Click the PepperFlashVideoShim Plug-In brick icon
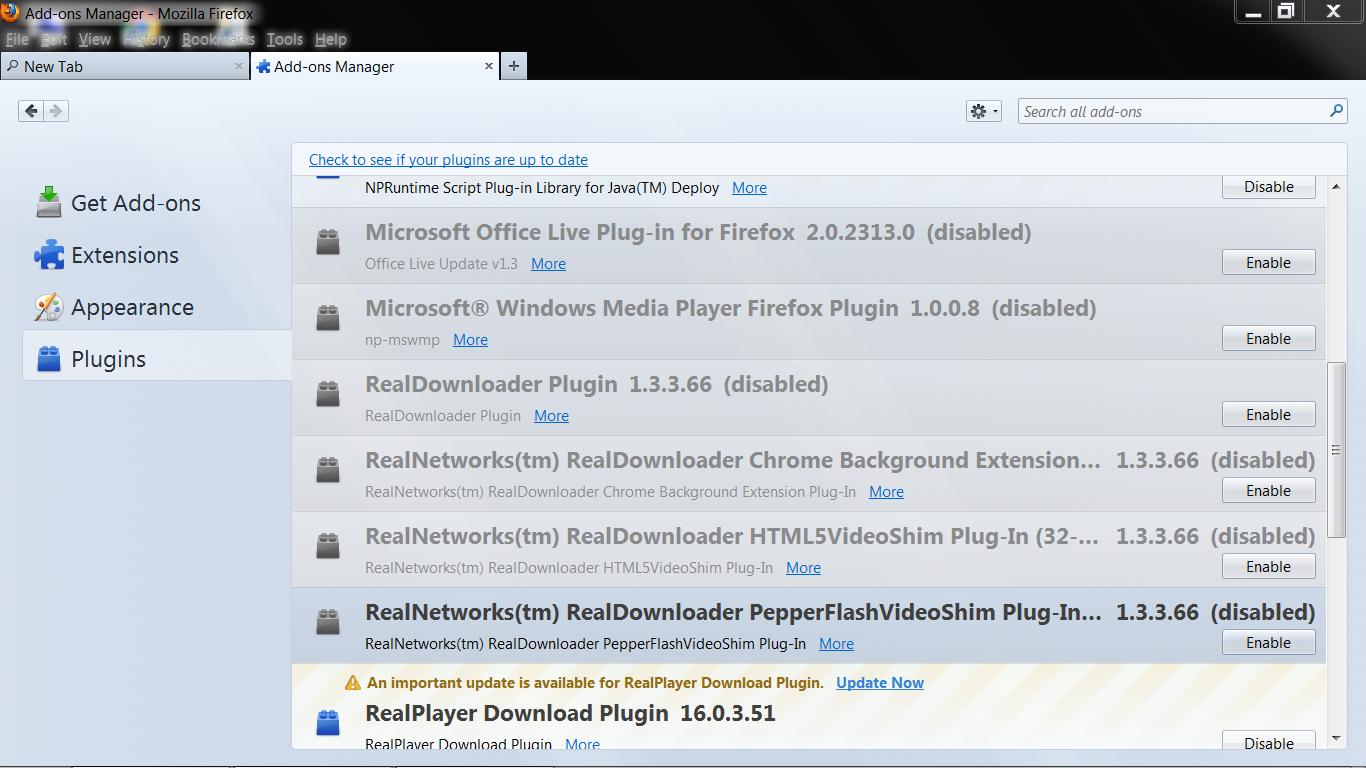This screenshot has width=1366, height=768. coord(328,621)
